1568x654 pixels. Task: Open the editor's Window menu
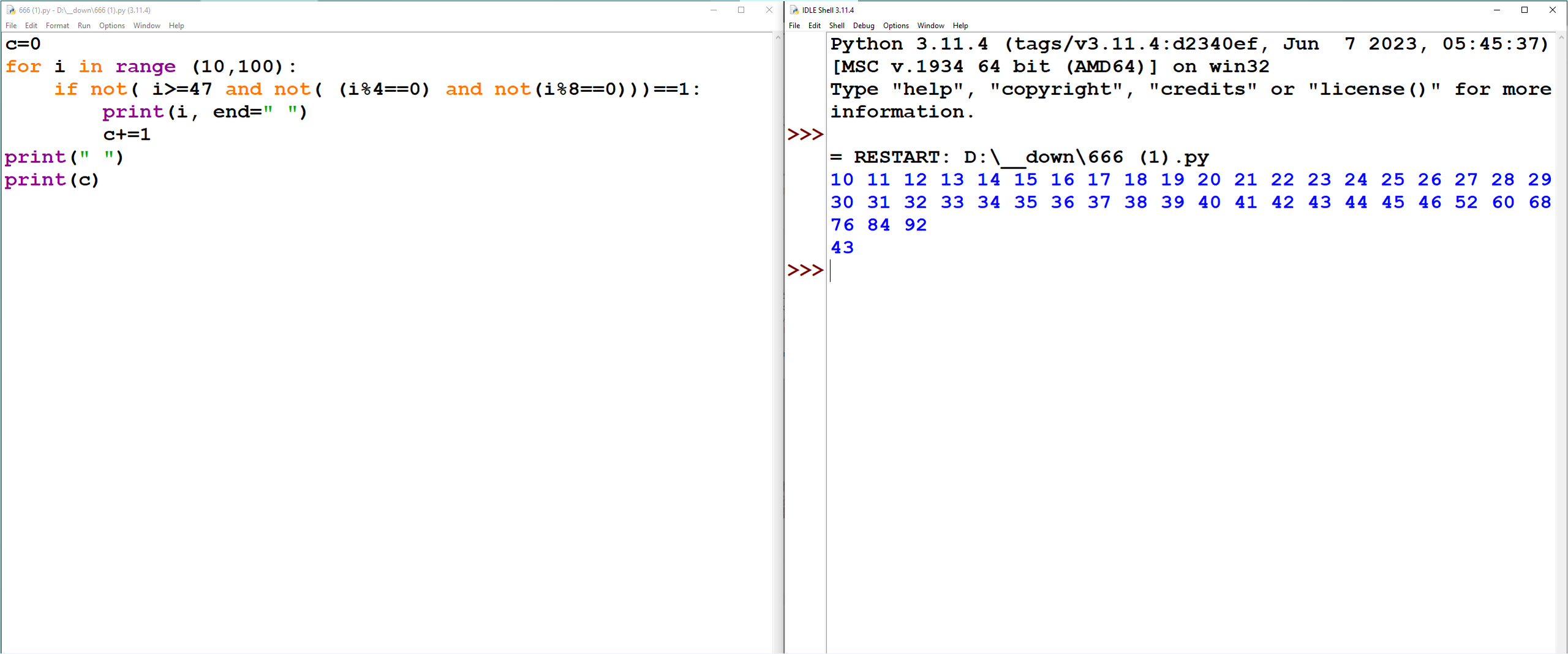point(146,26)
